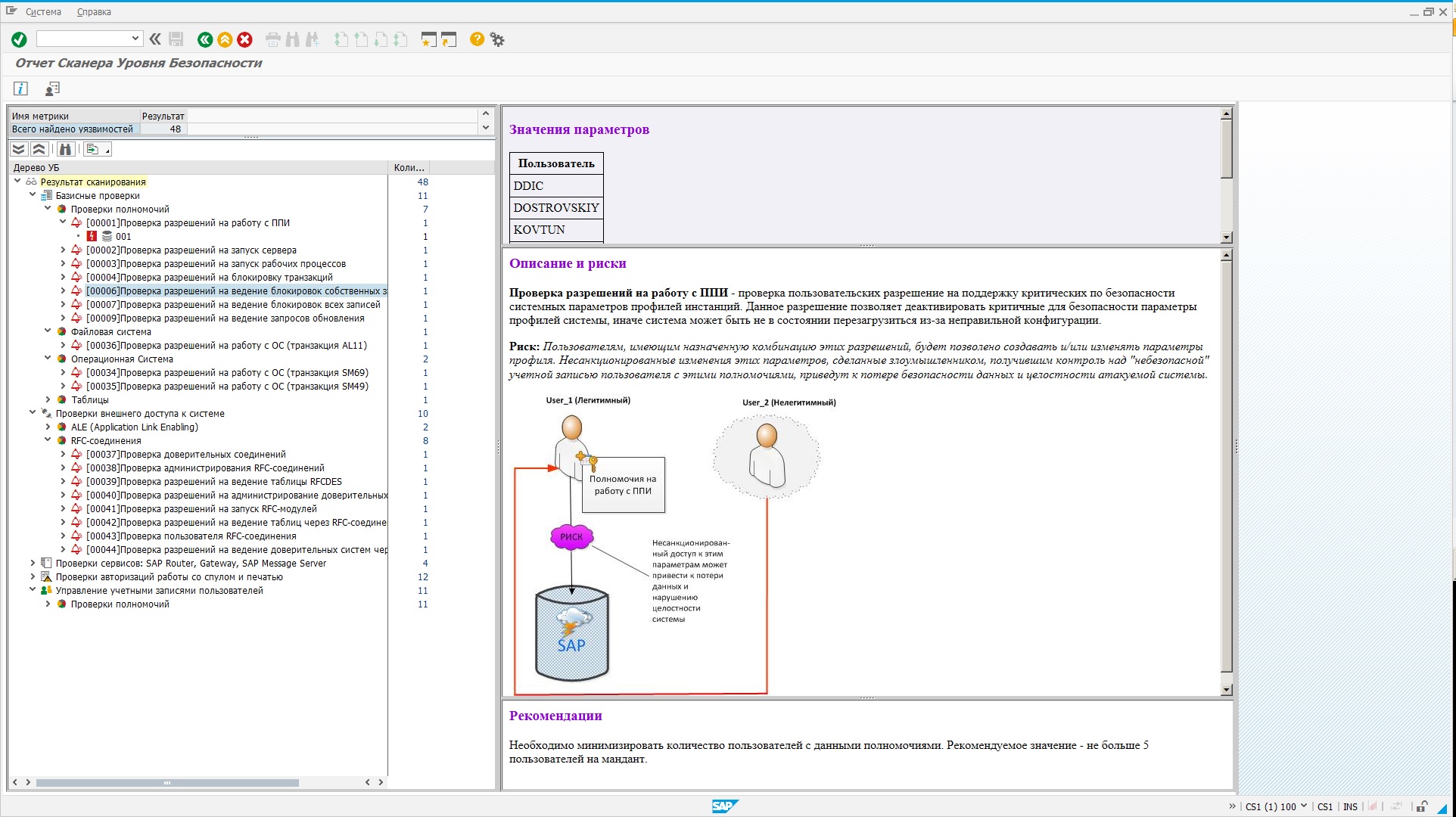Click the yellow Exit up-arrow icon

pyautogui.click(x=225, y=39)
